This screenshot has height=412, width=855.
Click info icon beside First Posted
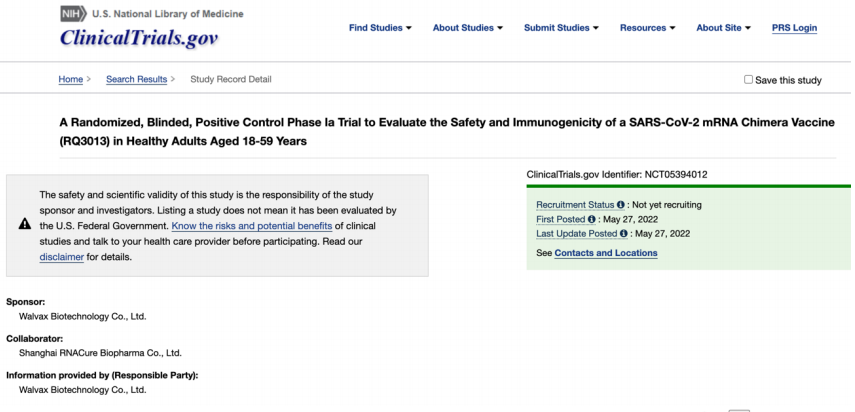592,219
